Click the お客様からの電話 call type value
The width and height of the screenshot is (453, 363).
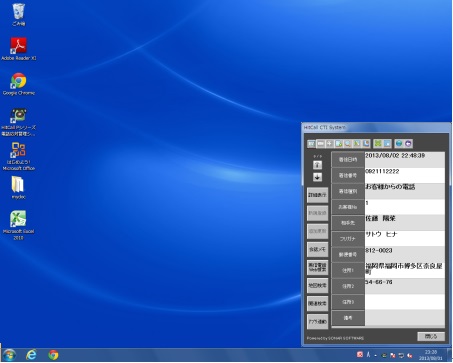pos(390,187)
